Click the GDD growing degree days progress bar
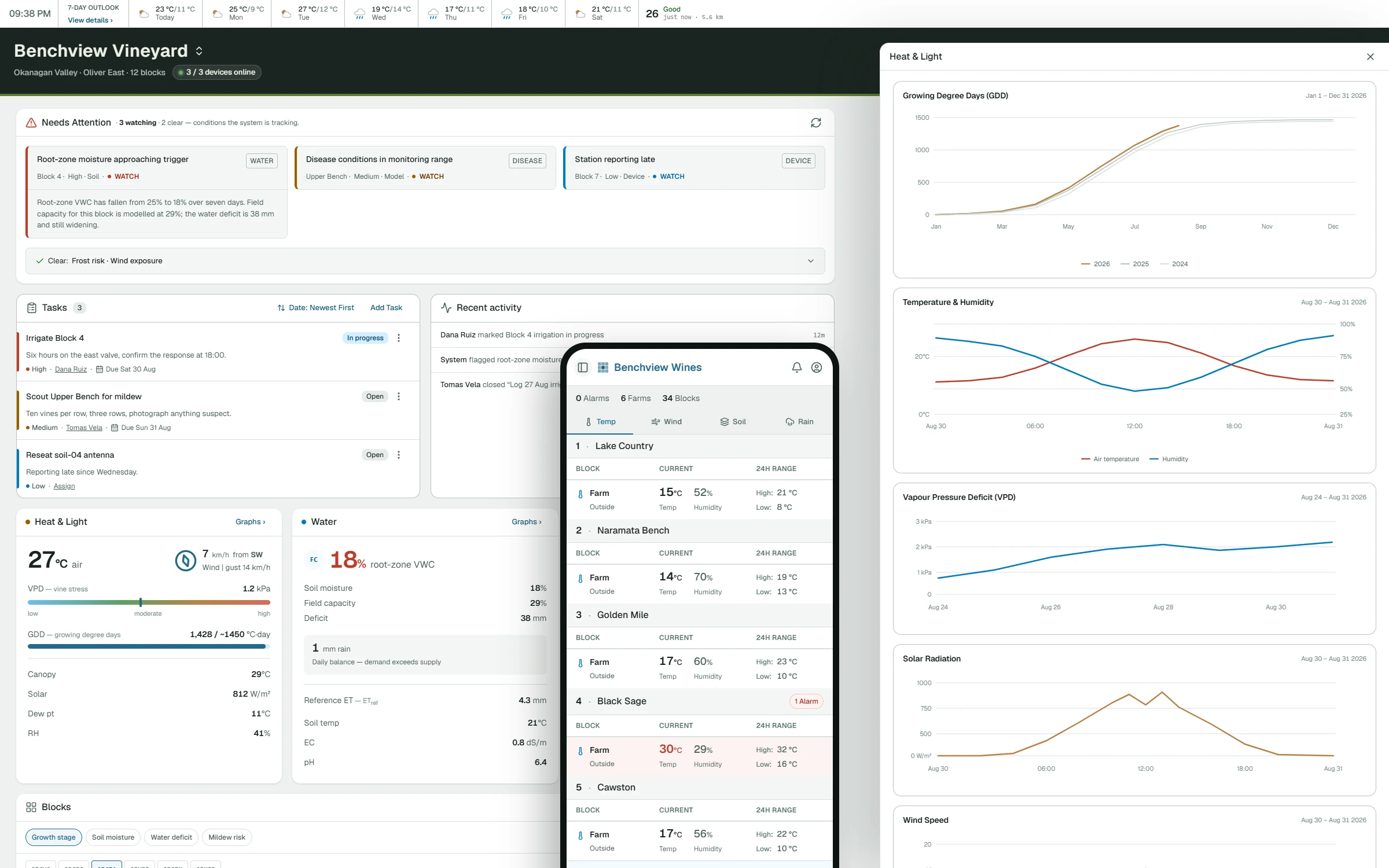 coord(149,646)
